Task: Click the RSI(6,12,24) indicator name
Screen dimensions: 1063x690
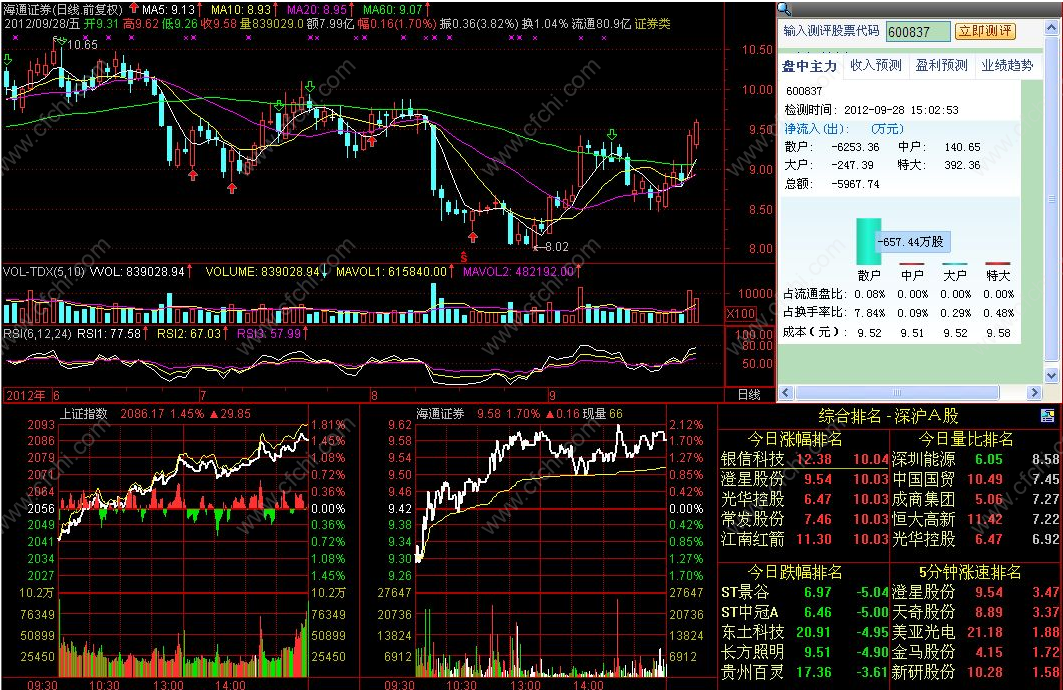Action: (x=38, y=333)
